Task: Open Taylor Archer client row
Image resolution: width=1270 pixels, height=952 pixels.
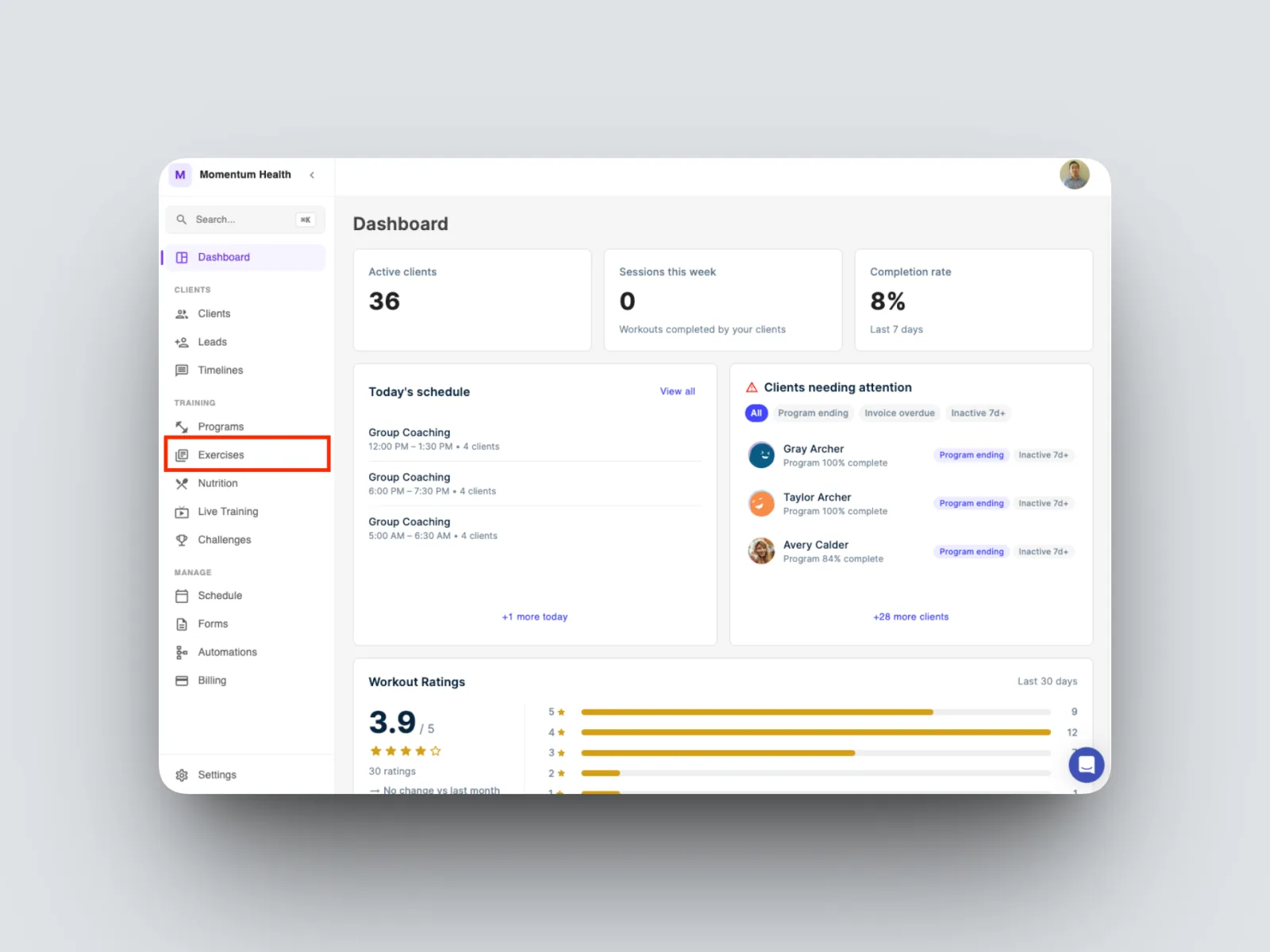Action: pyautogui.click(x=911, y=504)
